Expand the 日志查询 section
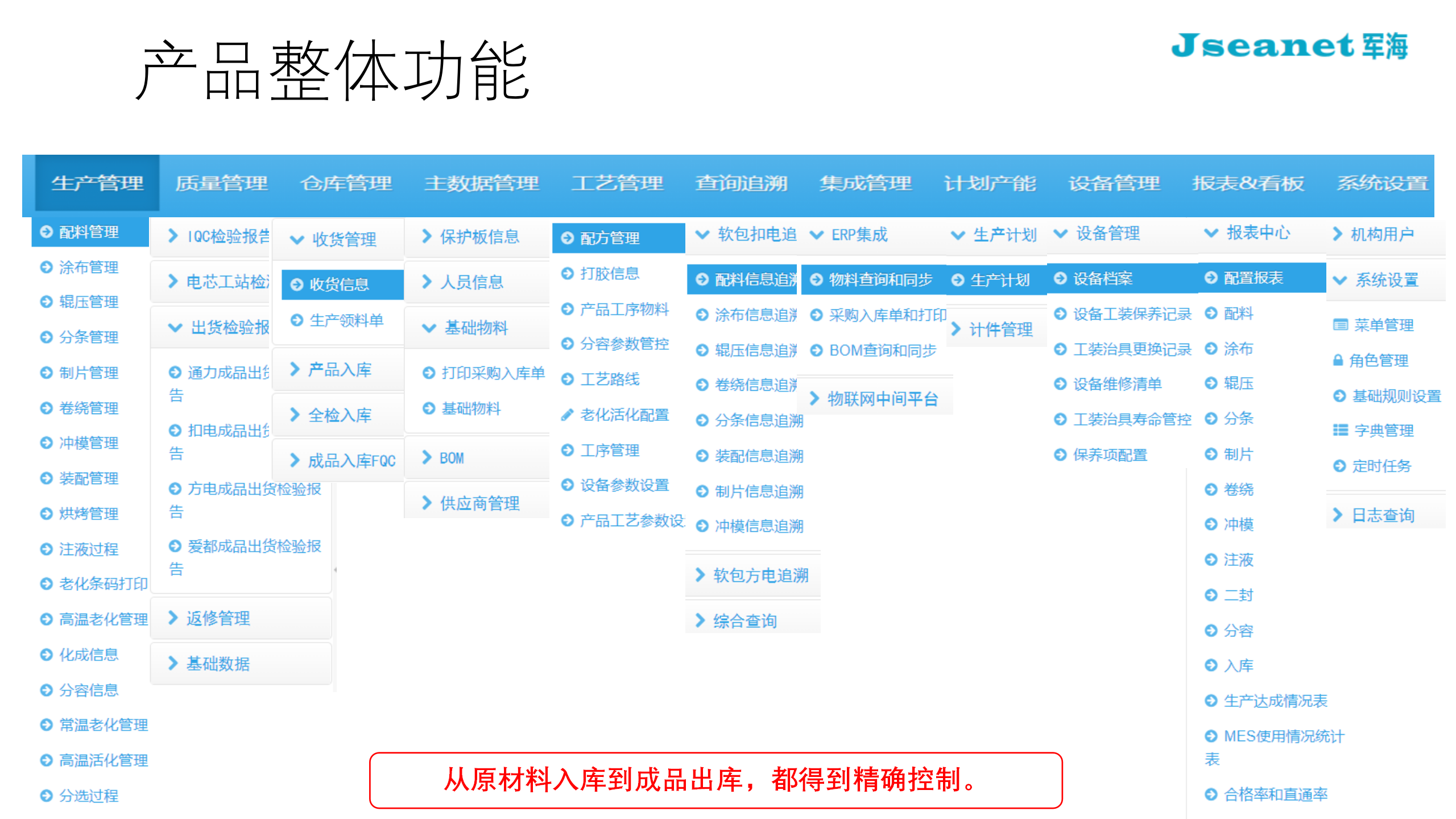This screenshot has width=1456, height=819. pos(1382,515)
